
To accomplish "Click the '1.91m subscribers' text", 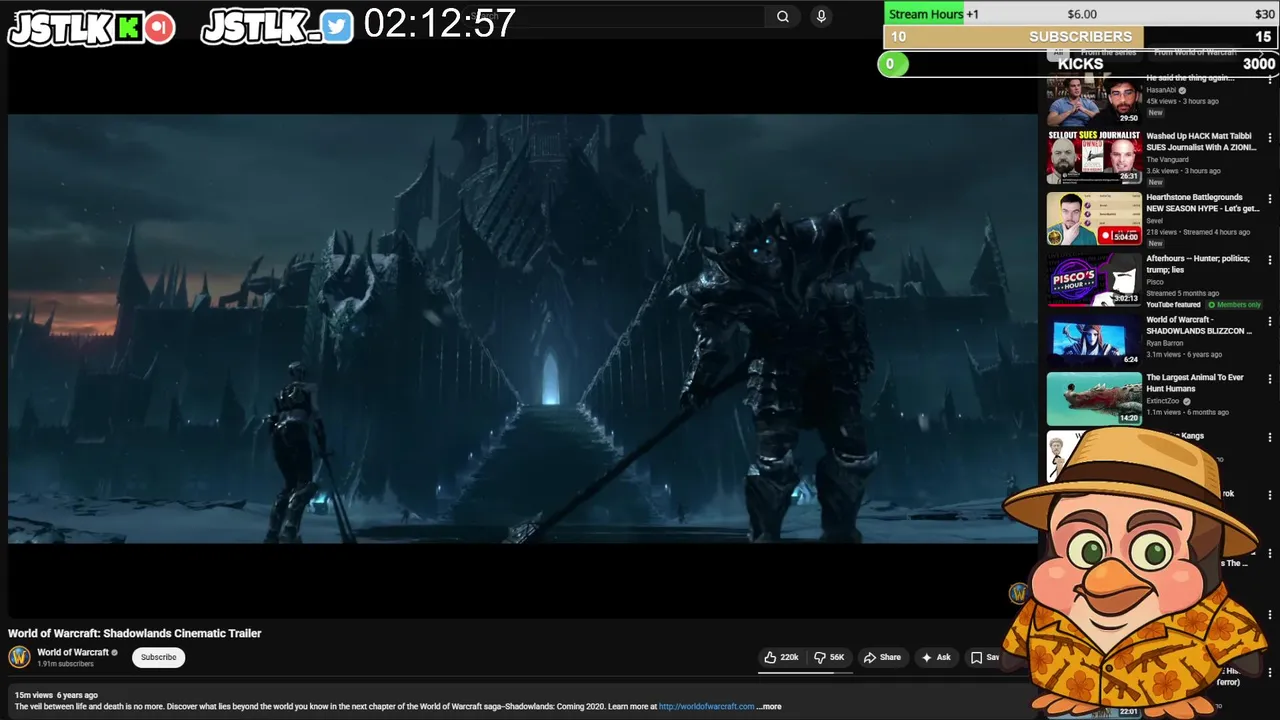I will click(x=65, y=664).
